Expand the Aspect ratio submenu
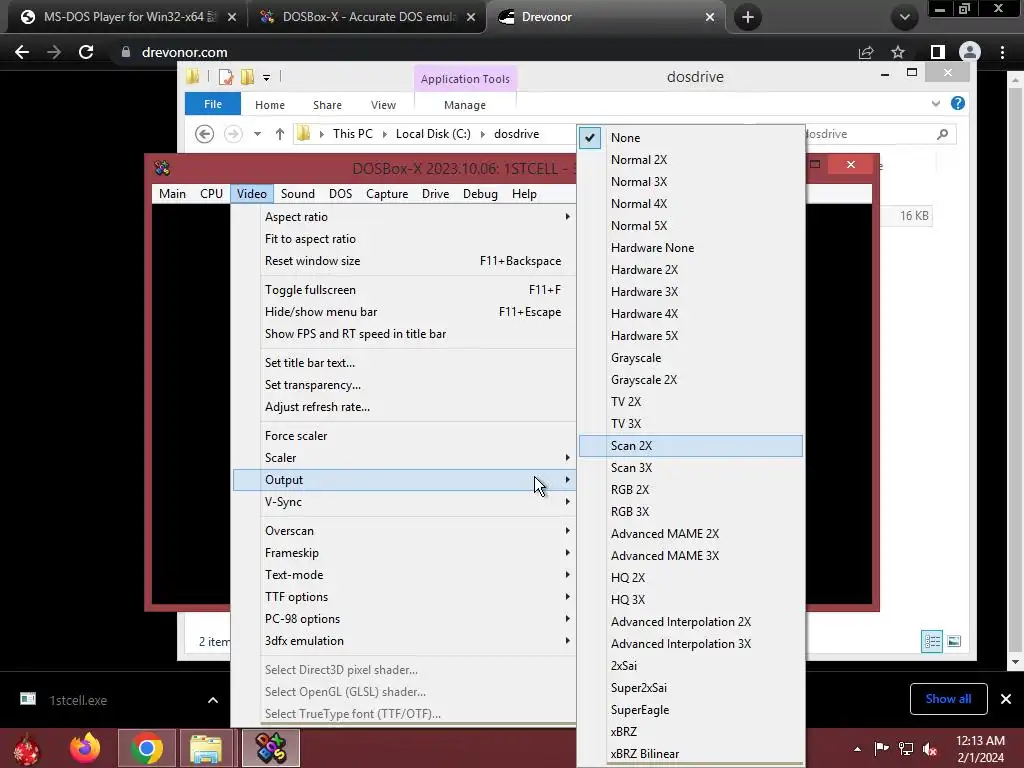 tap(404, 217)
